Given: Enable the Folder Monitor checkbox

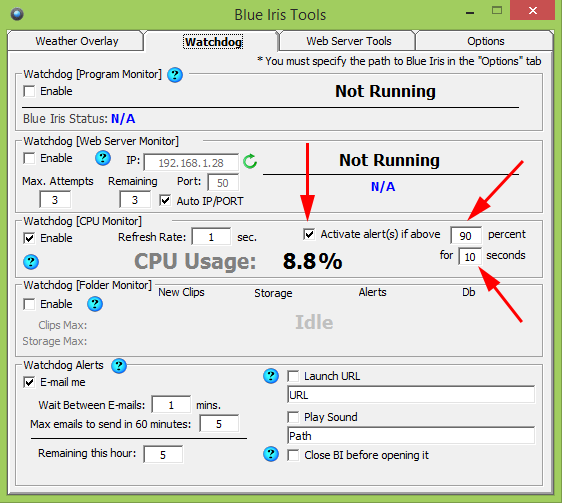Looking at the screenshot, I should pyautogui.click(x=29, y=304).
